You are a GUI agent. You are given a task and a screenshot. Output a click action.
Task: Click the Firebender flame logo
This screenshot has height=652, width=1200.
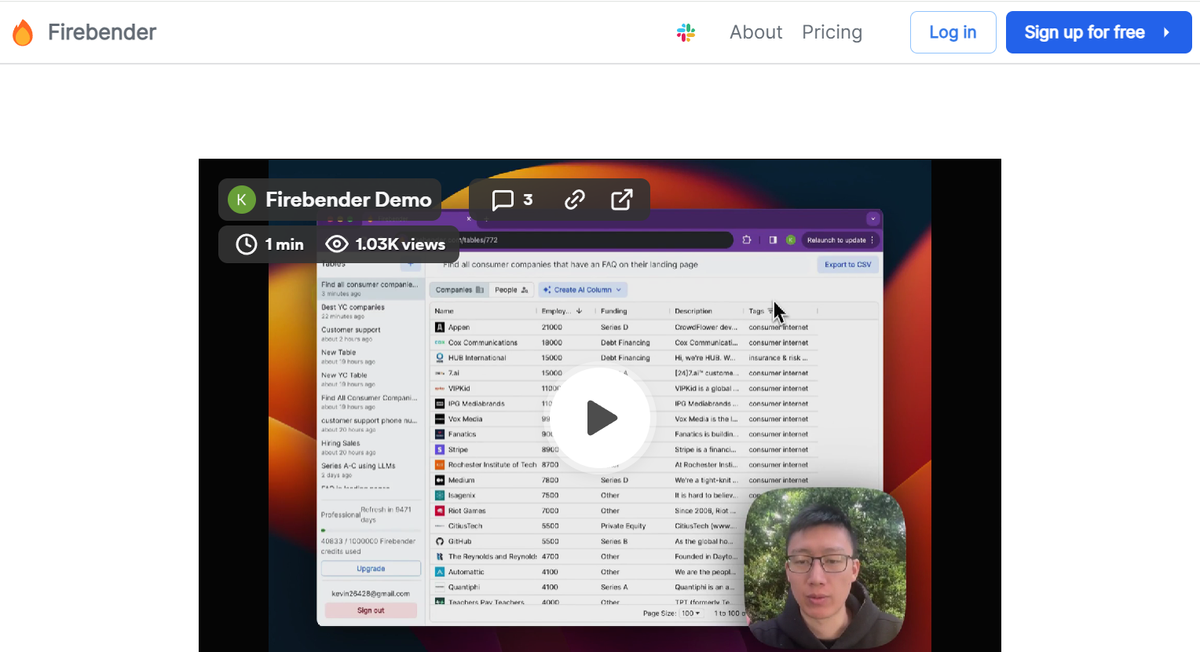tap(22, 32)
